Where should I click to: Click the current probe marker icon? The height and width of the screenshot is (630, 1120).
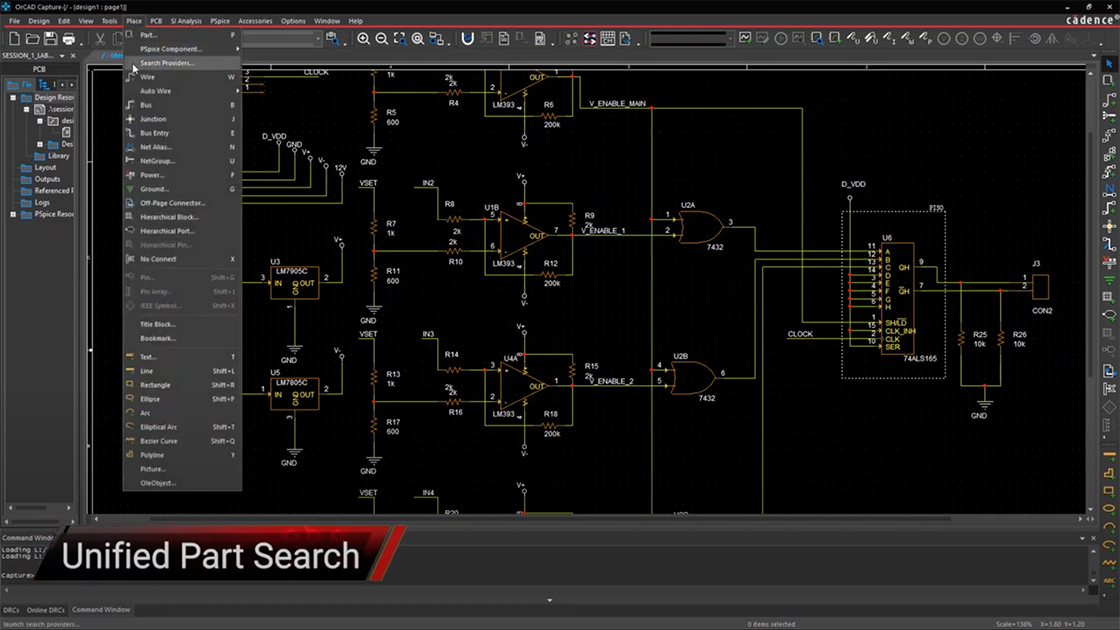click(x=889, y=39)
